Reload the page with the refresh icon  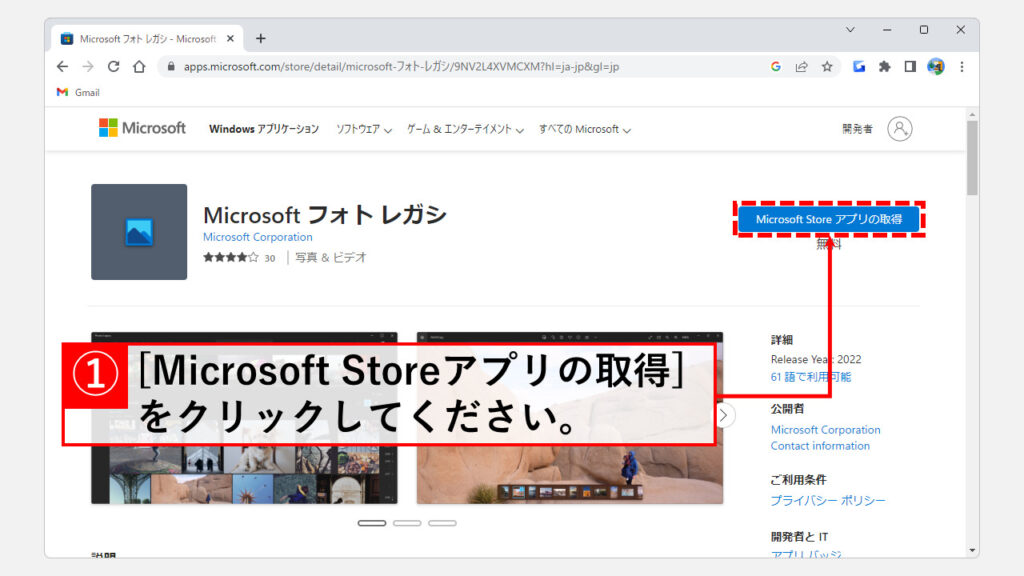click(113, 67)
